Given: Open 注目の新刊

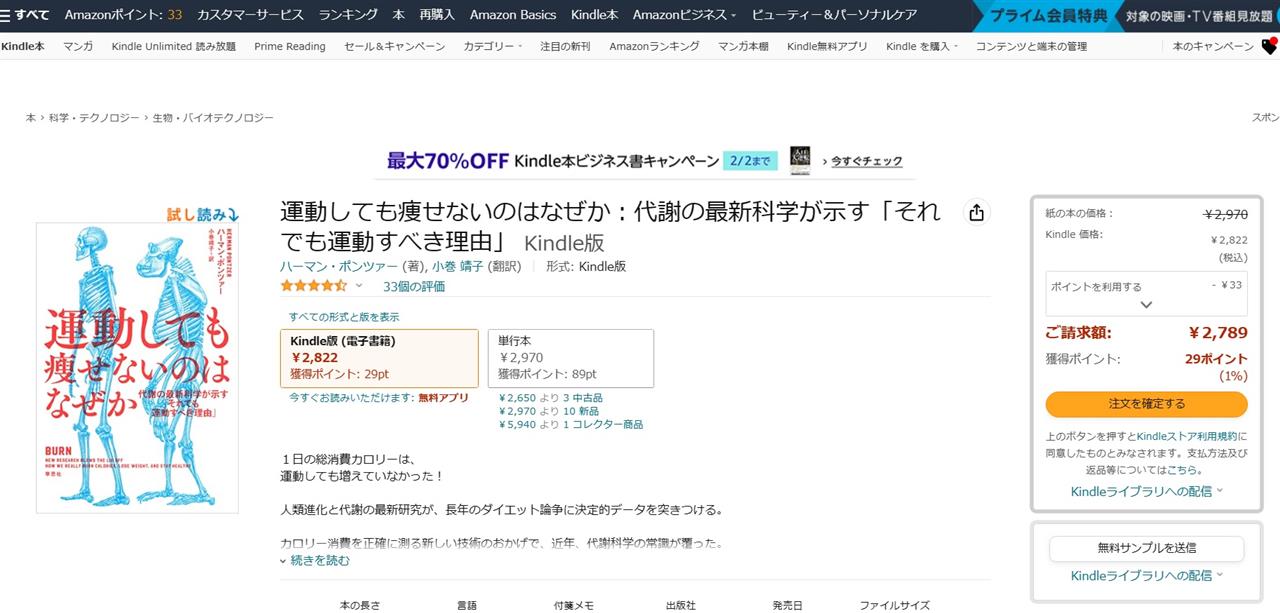Looking at the screenshot, I should [565, 47].
